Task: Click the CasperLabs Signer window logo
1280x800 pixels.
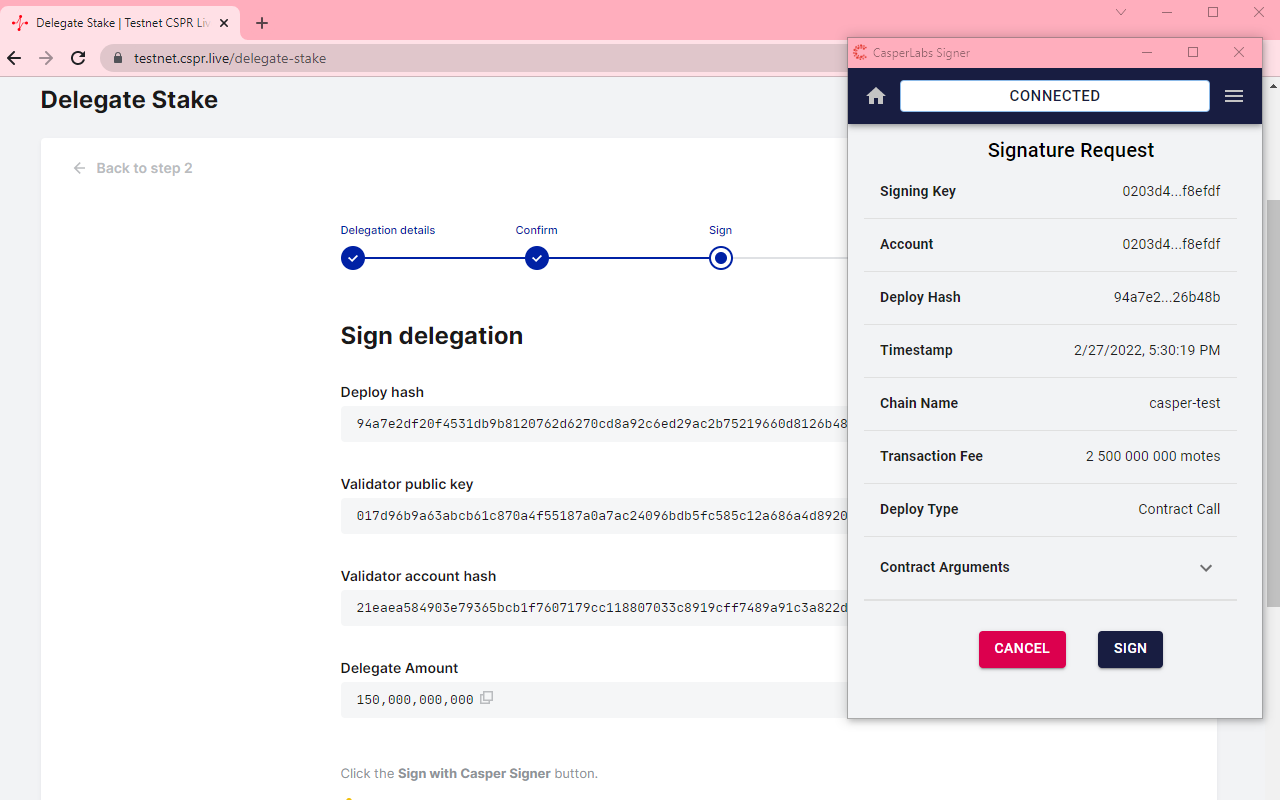Action: coord(860,52)
